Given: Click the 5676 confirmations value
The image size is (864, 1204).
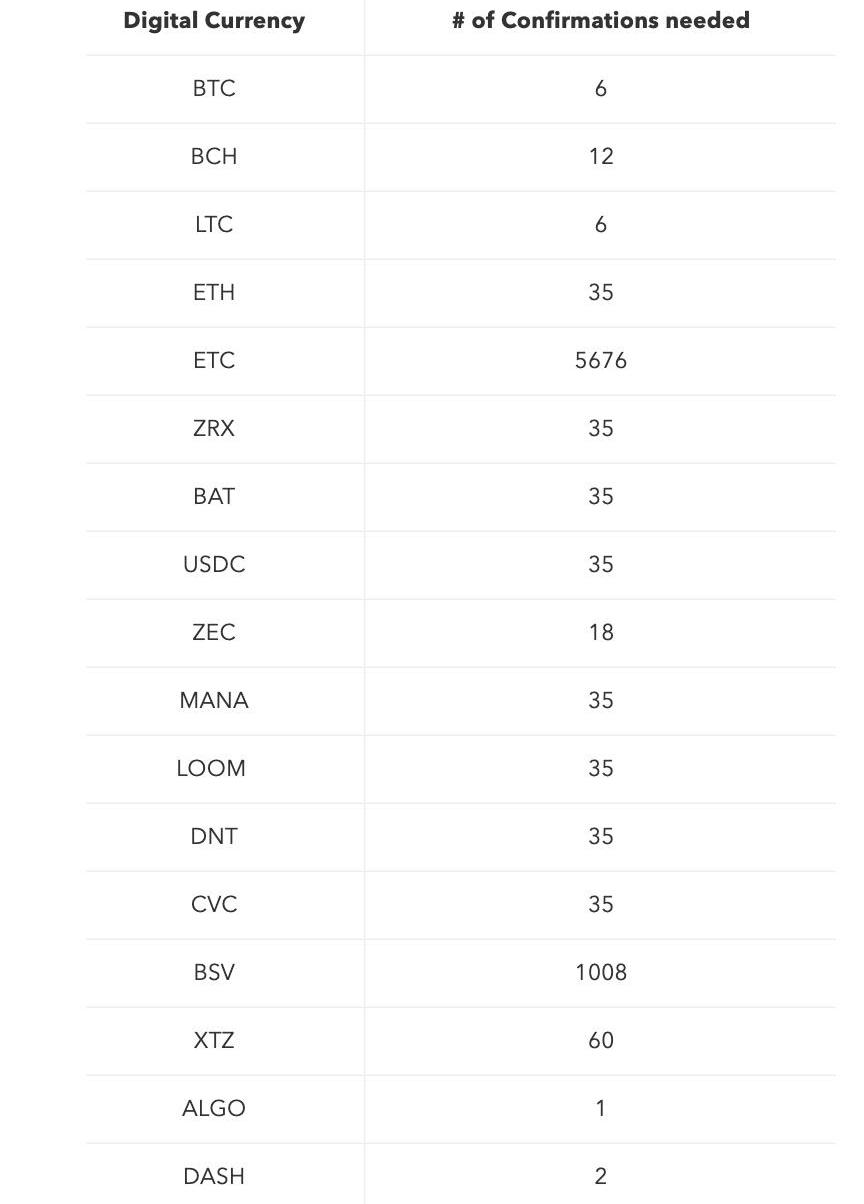Looking at the screenshot, I should (x=601, y=361).
